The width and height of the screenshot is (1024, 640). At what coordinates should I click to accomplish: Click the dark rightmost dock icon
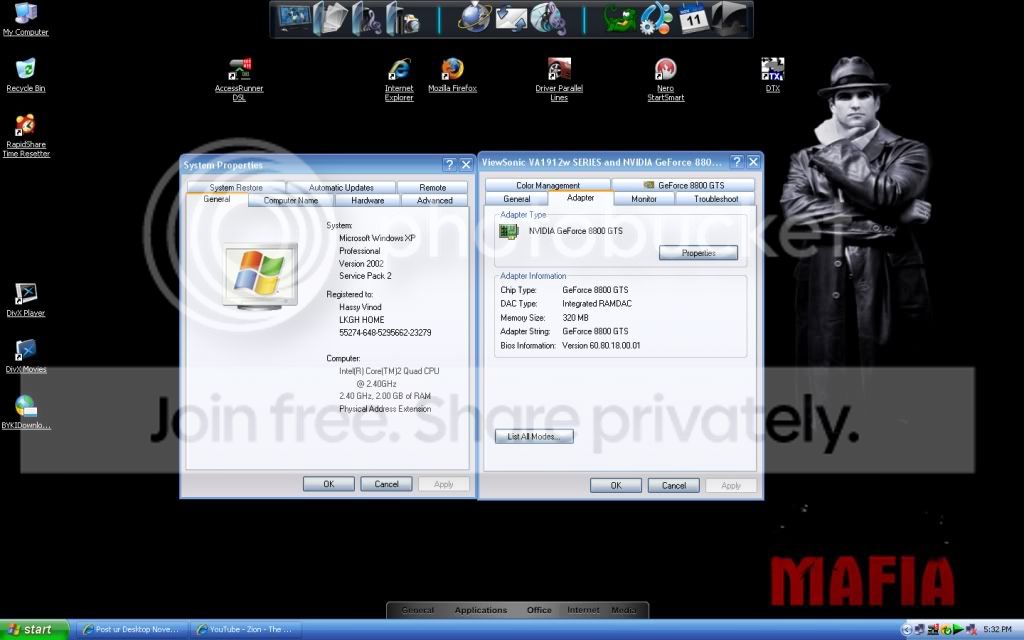(729, 18)
